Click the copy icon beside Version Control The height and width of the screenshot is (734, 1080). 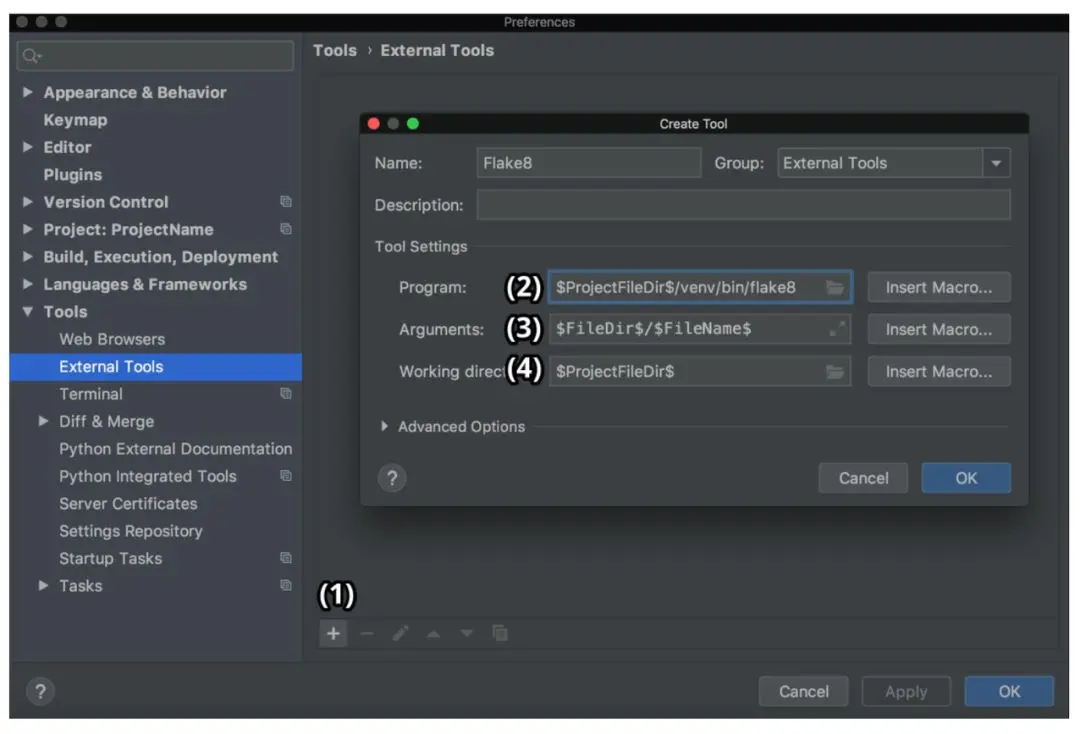click(286, 202)
